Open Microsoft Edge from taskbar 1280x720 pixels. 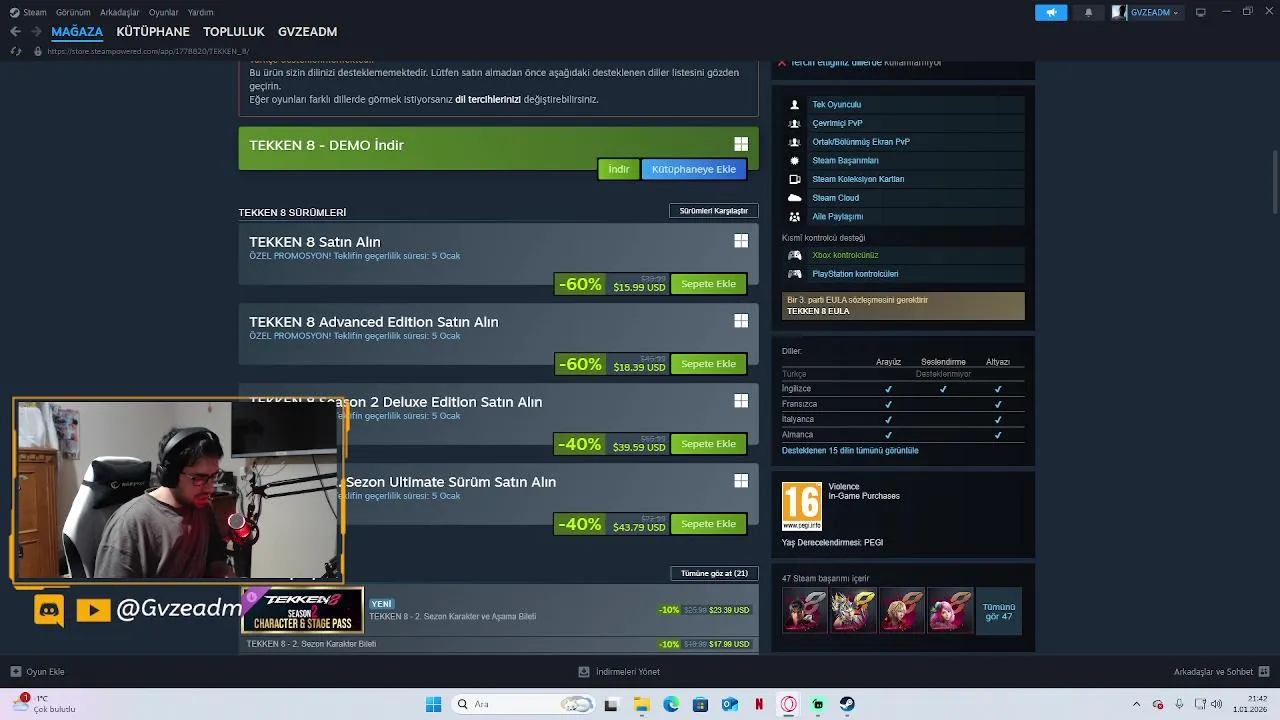pos(671,704)
